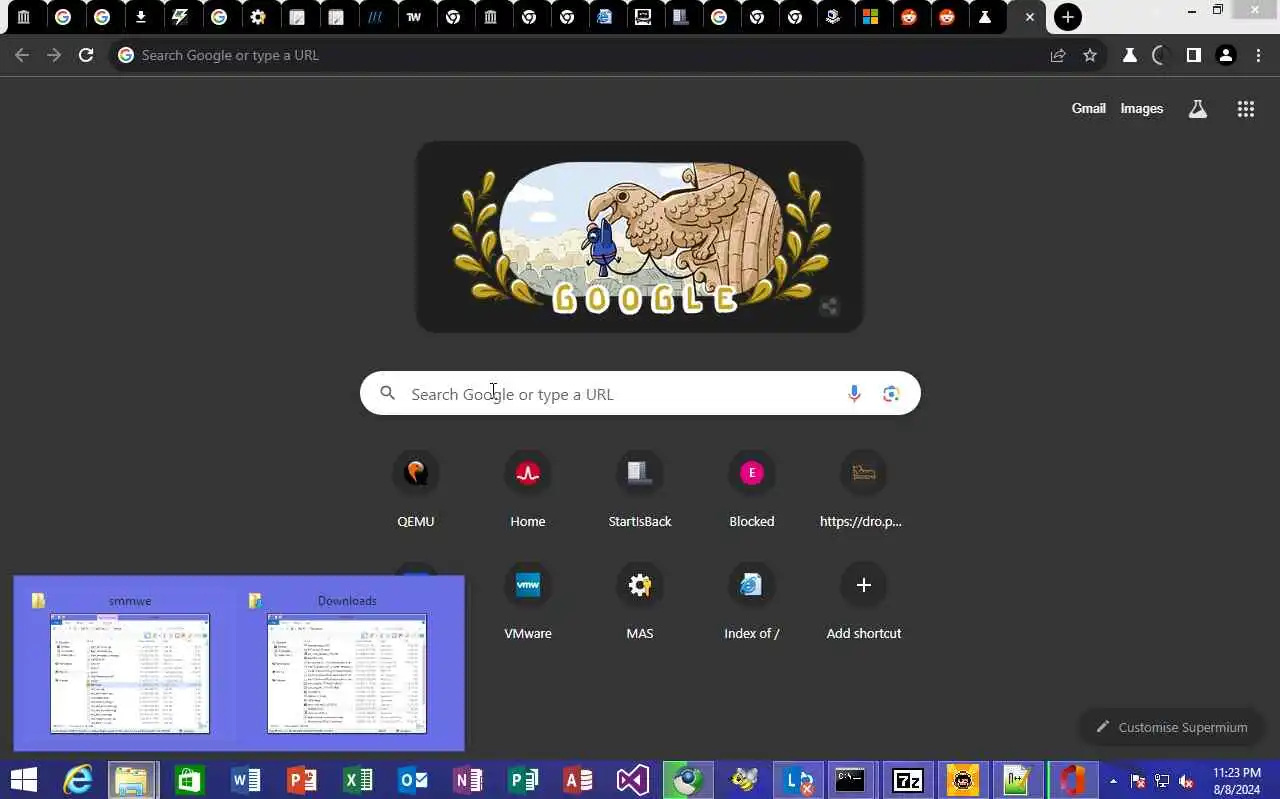The image size is (1280, 799).
Task: Share the Google doodle
Action: [829, 307]
